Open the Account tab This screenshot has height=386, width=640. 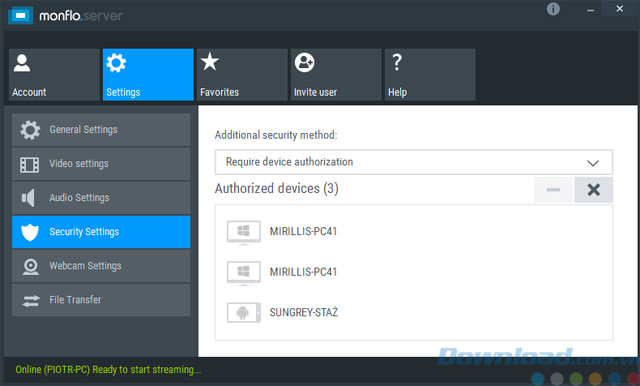click(x=54, y=75)
